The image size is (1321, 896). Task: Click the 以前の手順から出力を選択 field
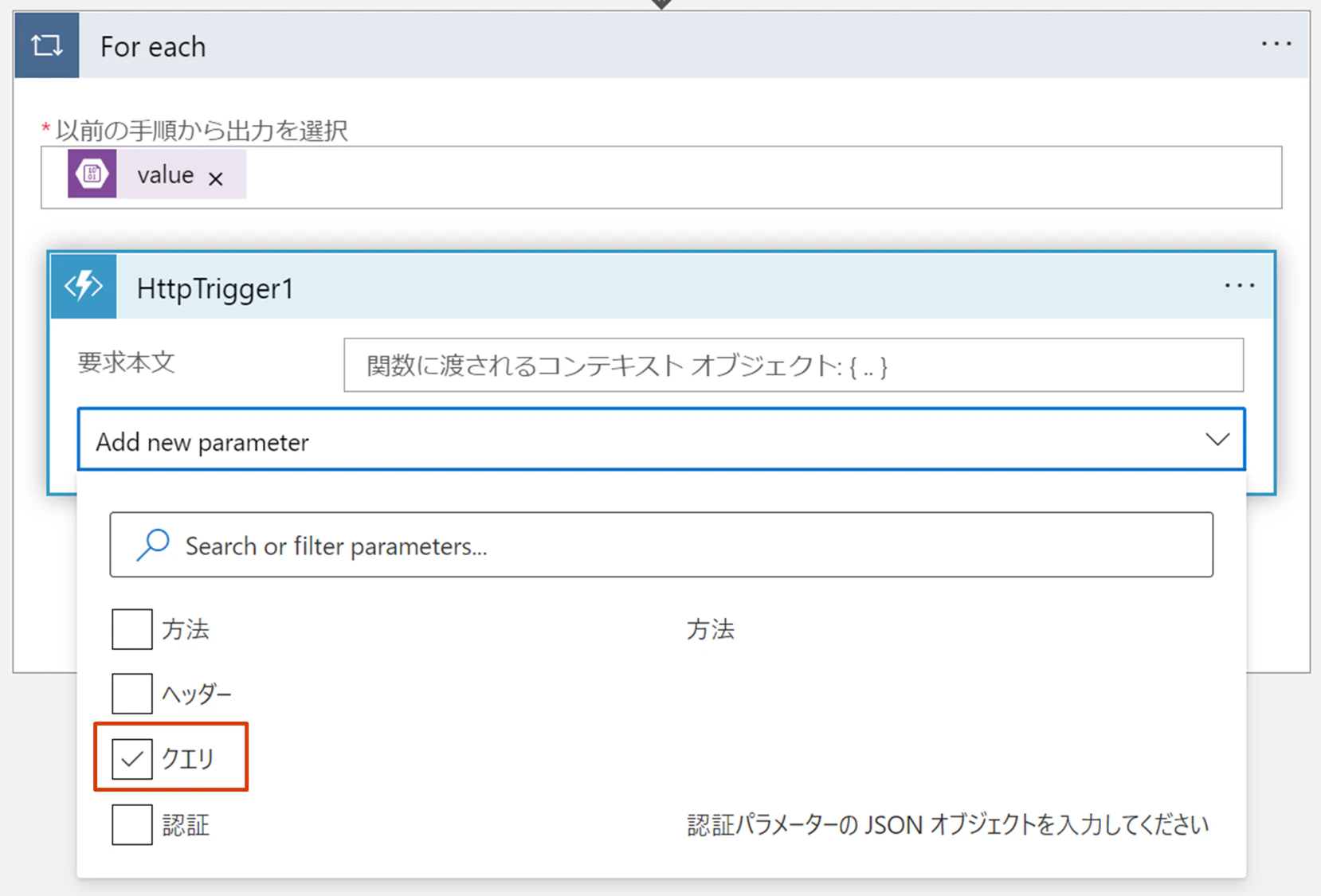point(661,177)
